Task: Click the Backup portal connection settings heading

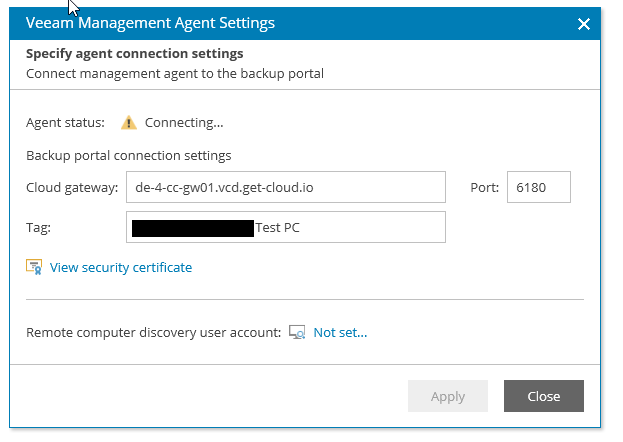Action: (129, 155)
